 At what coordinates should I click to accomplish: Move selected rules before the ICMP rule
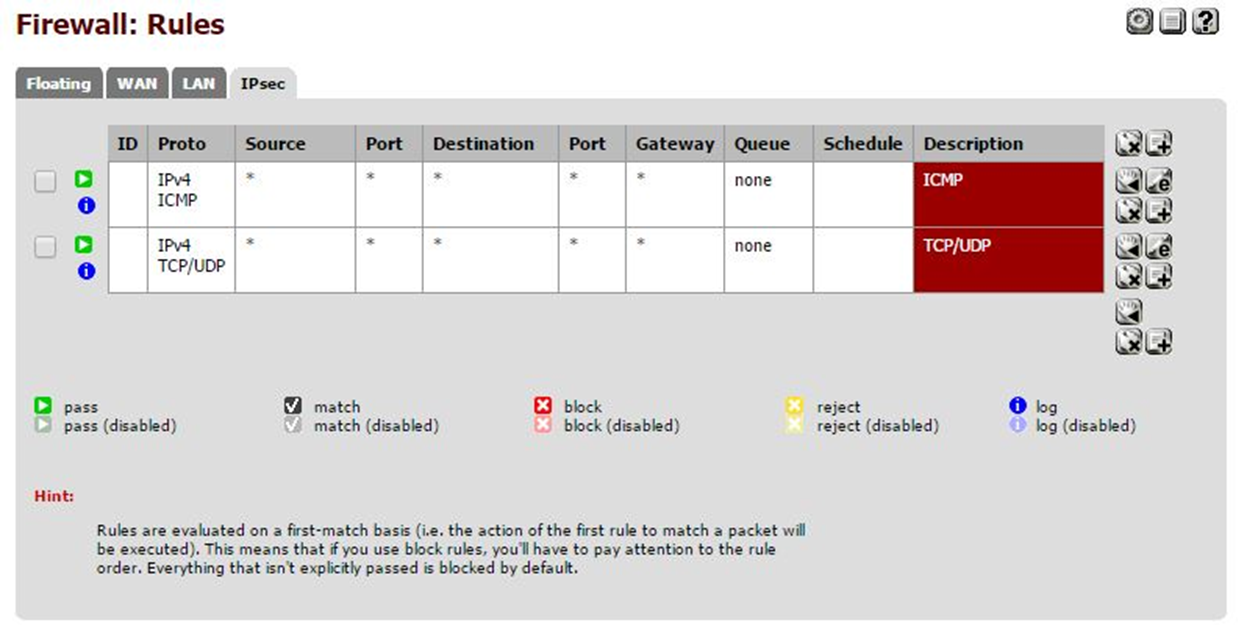(x=1129, y=182)
